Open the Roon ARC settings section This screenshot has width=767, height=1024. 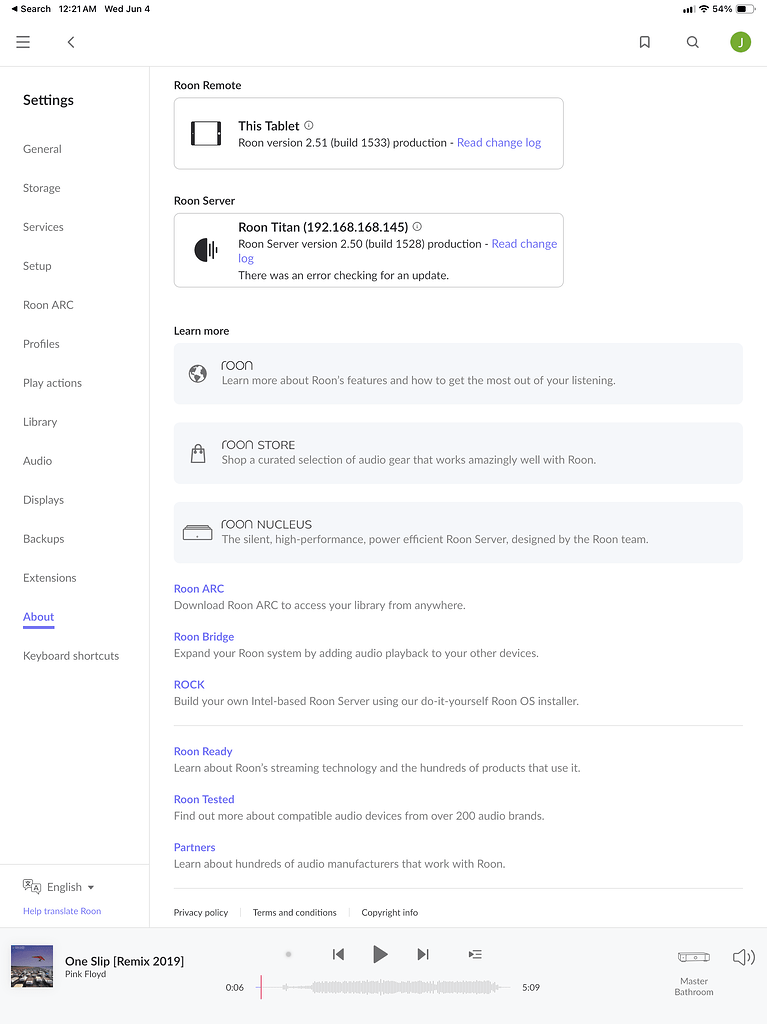[51, 304]
